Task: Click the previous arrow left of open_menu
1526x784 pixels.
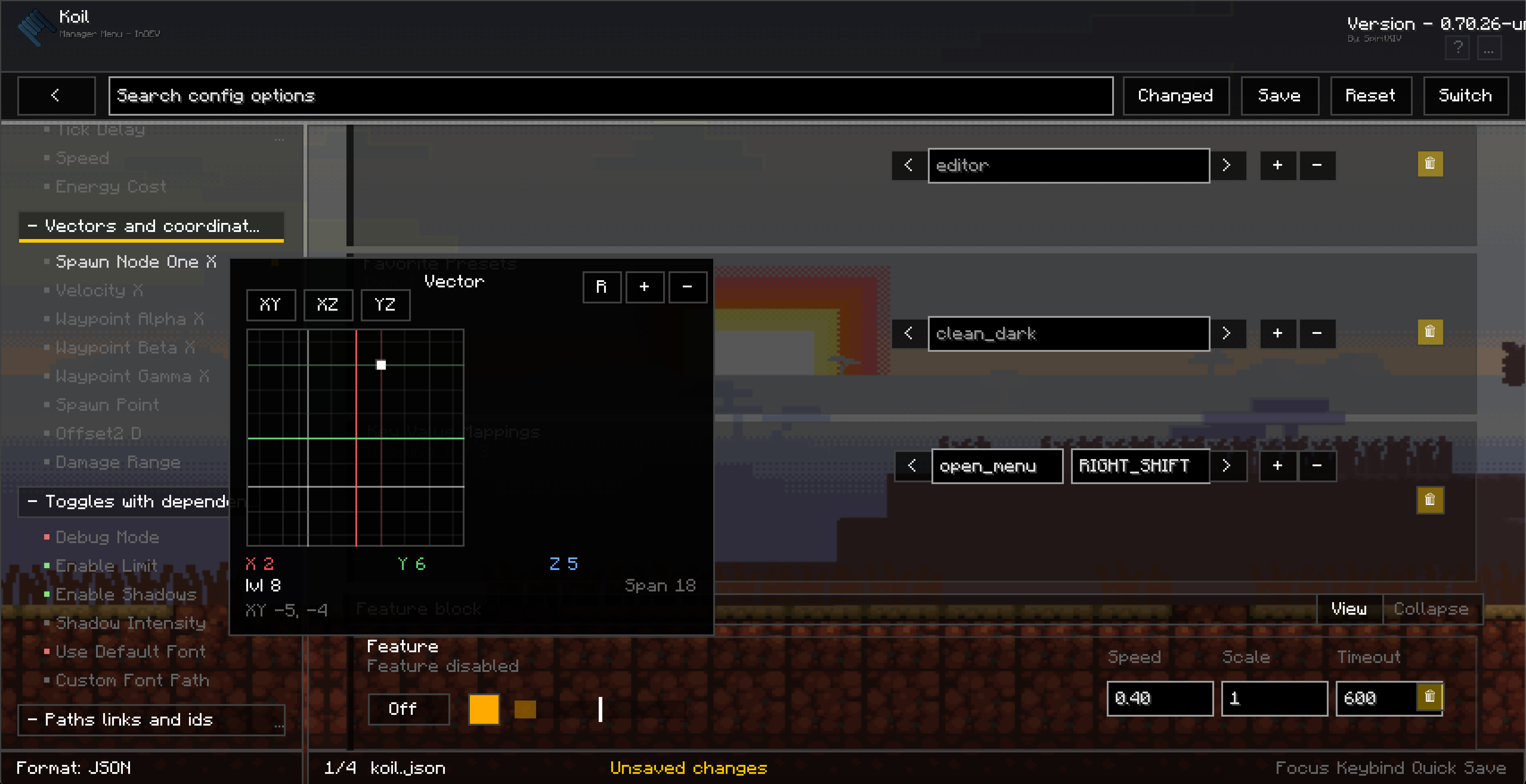Action: pyautogui.click(x=912, y=466)
